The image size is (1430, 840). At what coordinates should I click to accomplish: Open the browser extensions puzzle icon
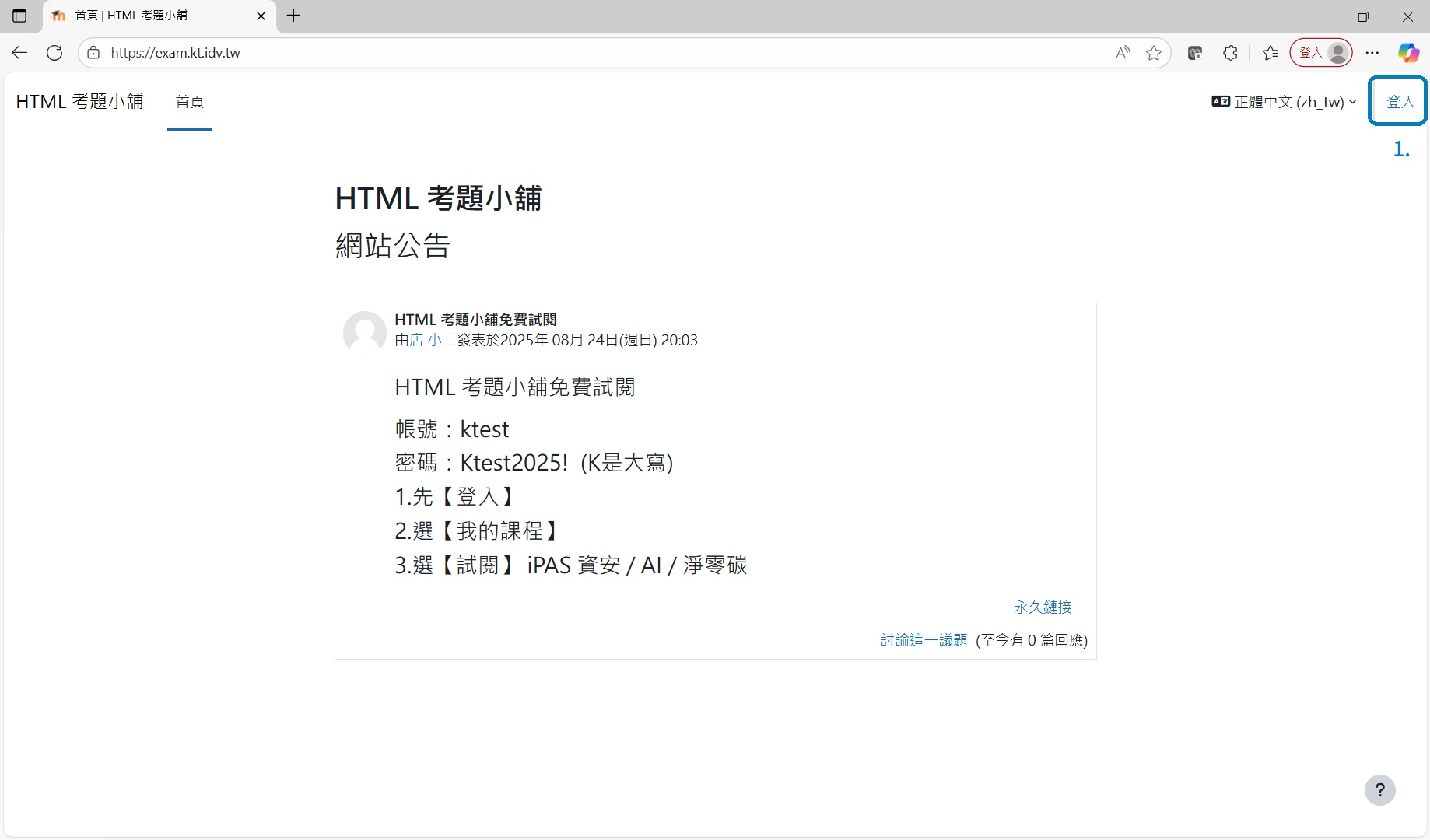point(1230,53)
